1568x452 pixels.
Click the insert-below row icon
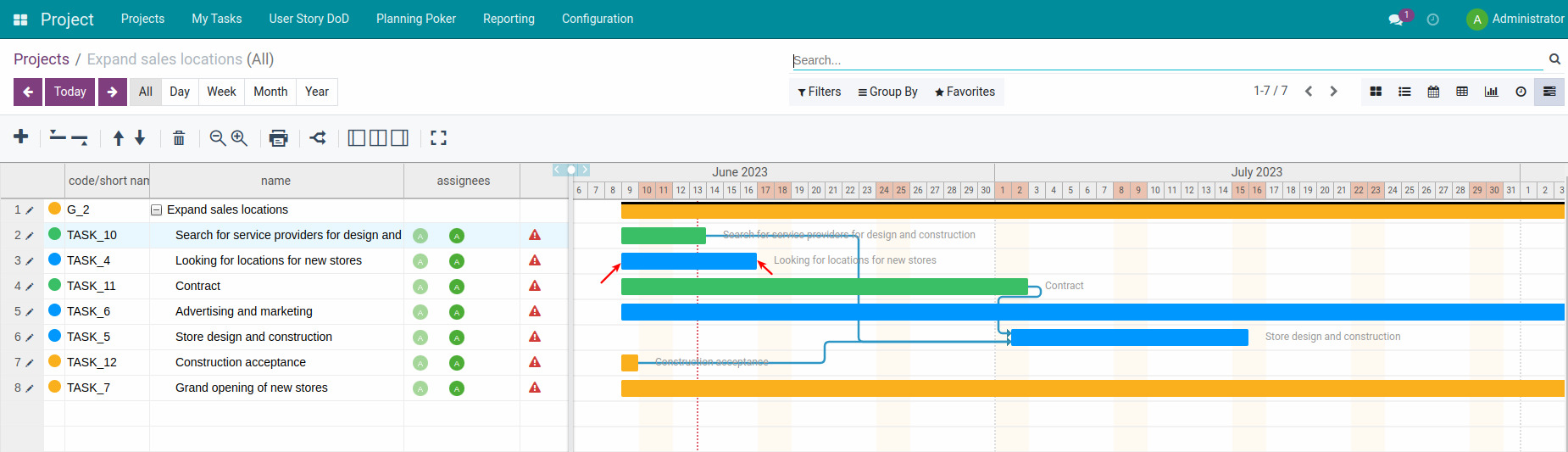[80, 139]
